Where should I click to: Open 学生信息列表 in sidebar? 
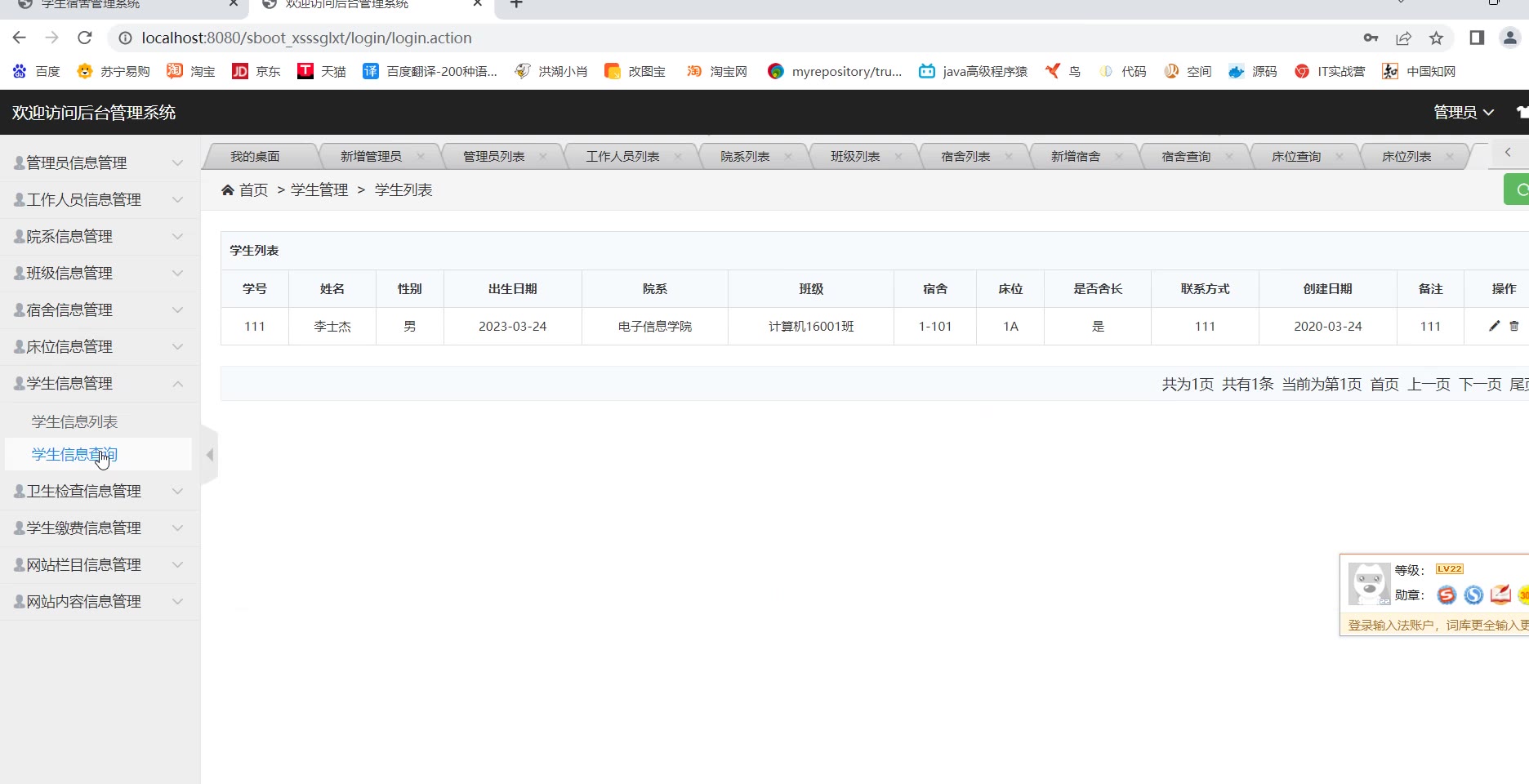(74, 421)
